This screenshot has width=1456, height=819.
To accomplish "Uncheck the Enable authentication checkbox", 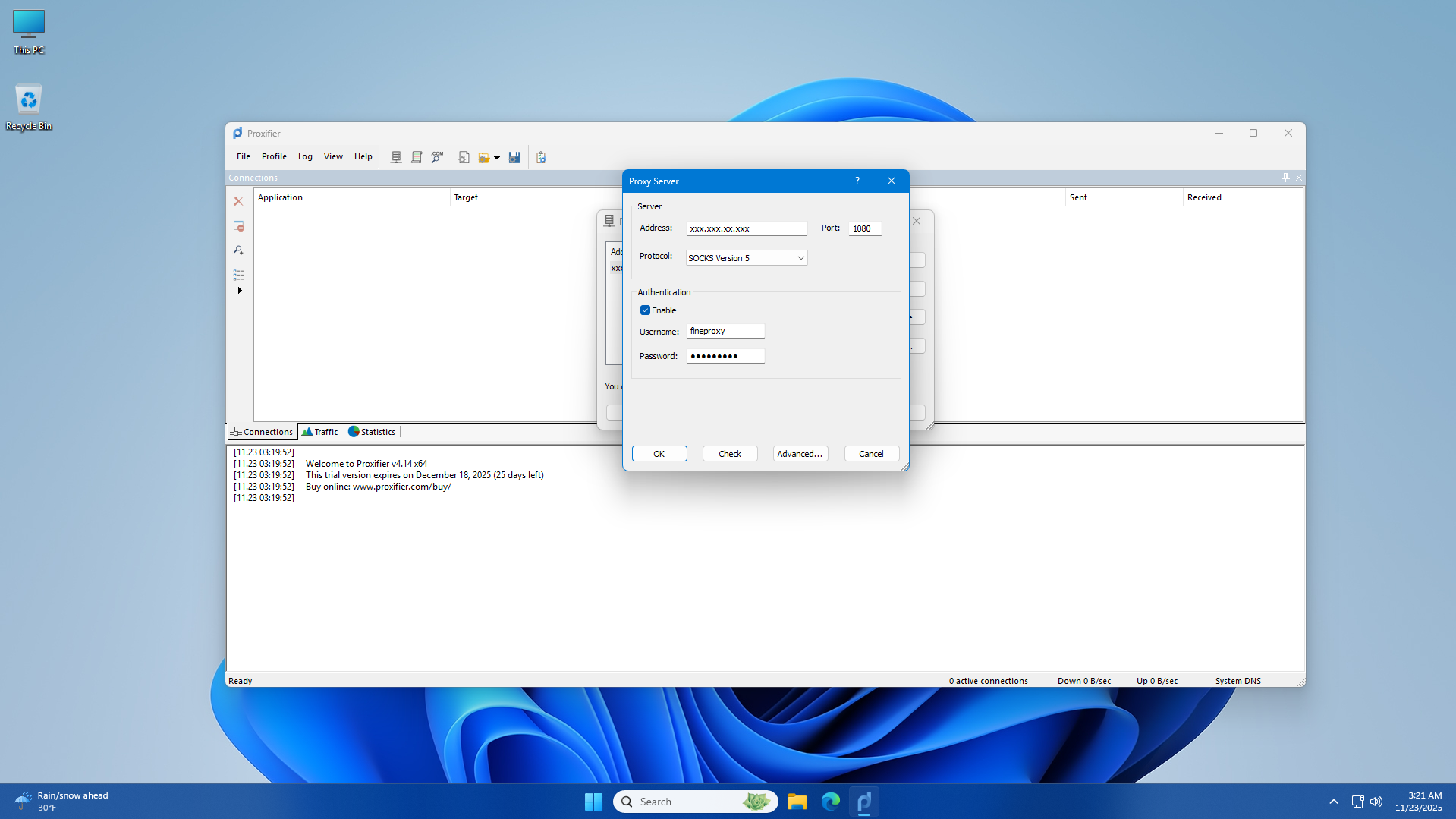I will tap(645, 310).
